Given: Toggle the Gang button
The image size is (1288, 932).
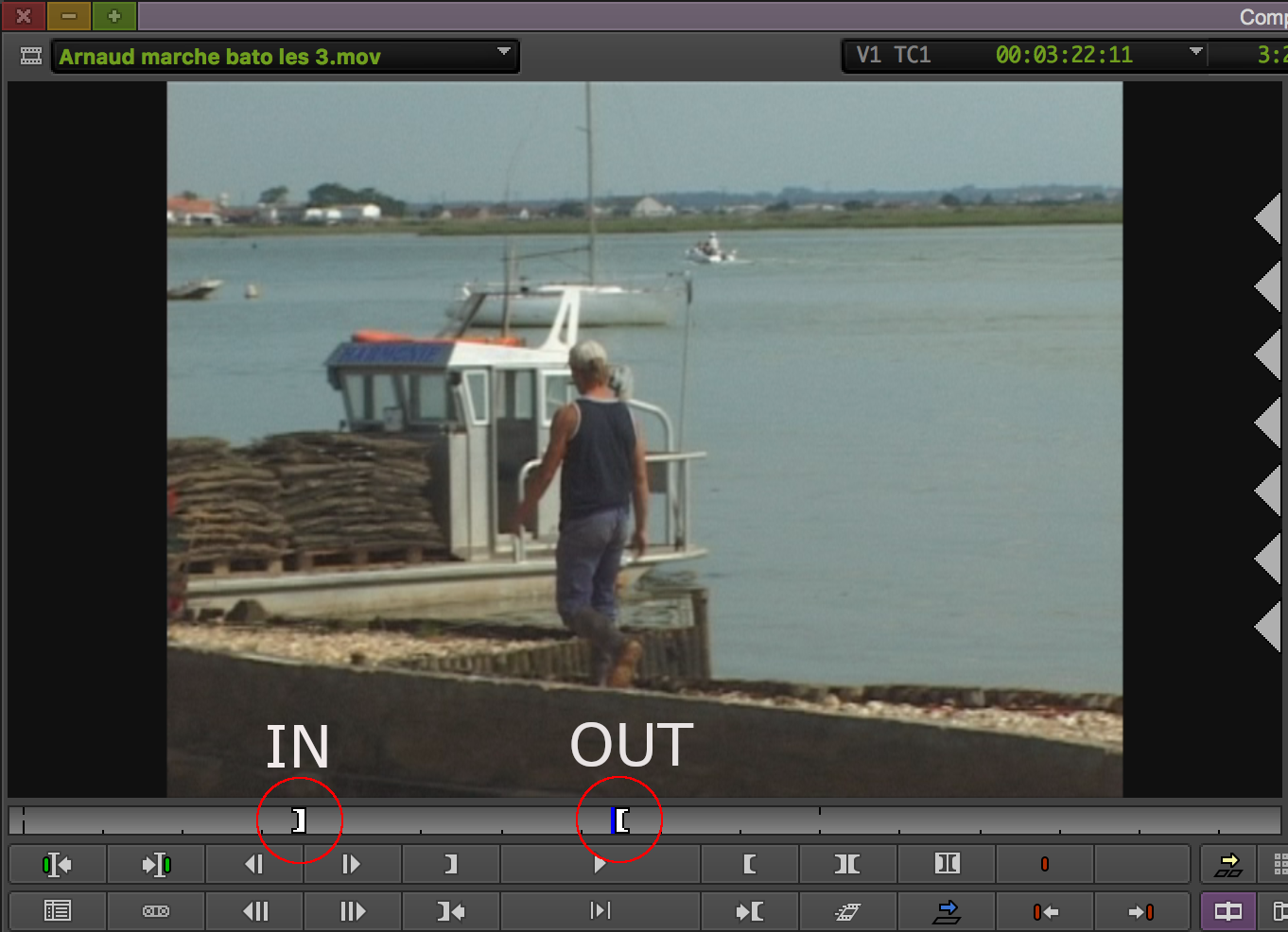Looking at the screenshot, I should coord(156,911).
